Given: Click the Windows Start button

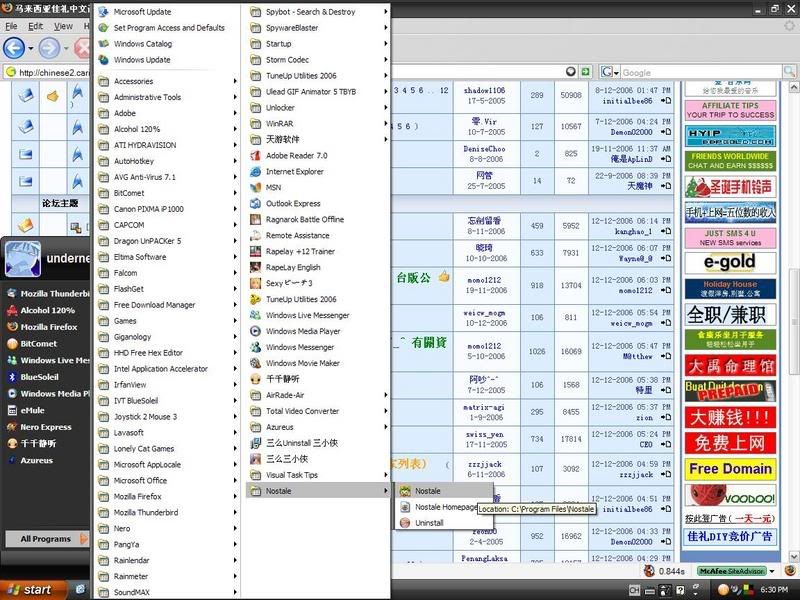Looking at the screenshot, I should coord(28,589).
